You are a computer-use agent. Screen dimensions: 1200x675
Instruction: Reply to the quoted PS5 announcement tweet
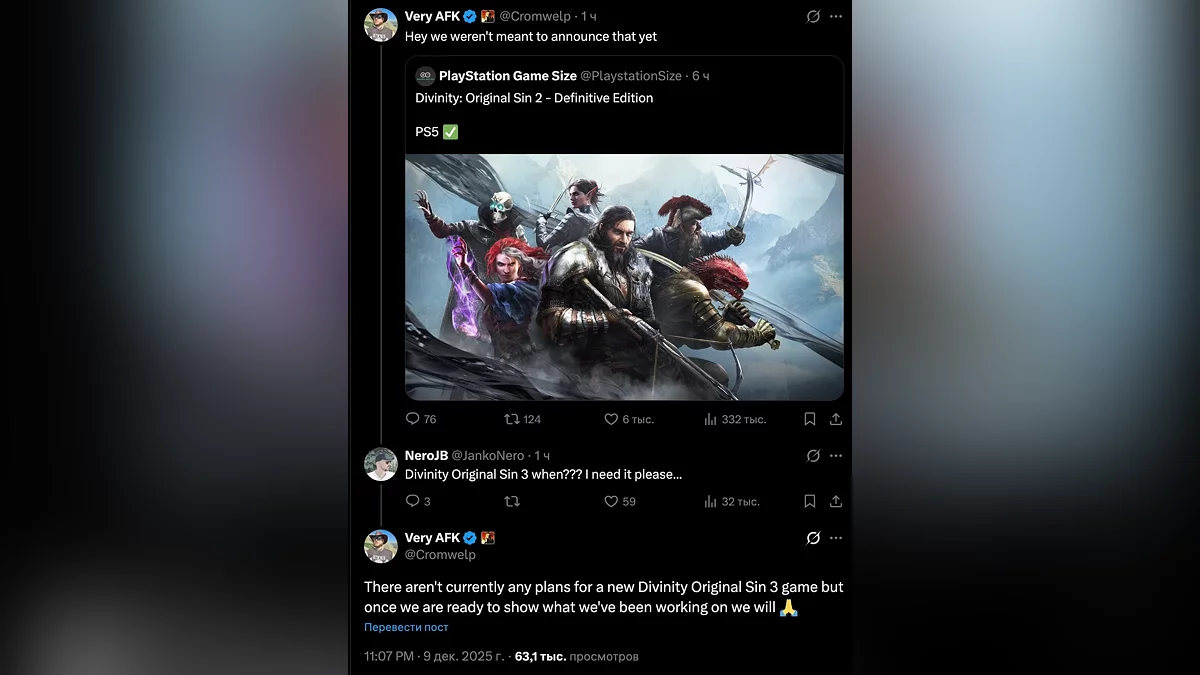[x=413, y=419]
